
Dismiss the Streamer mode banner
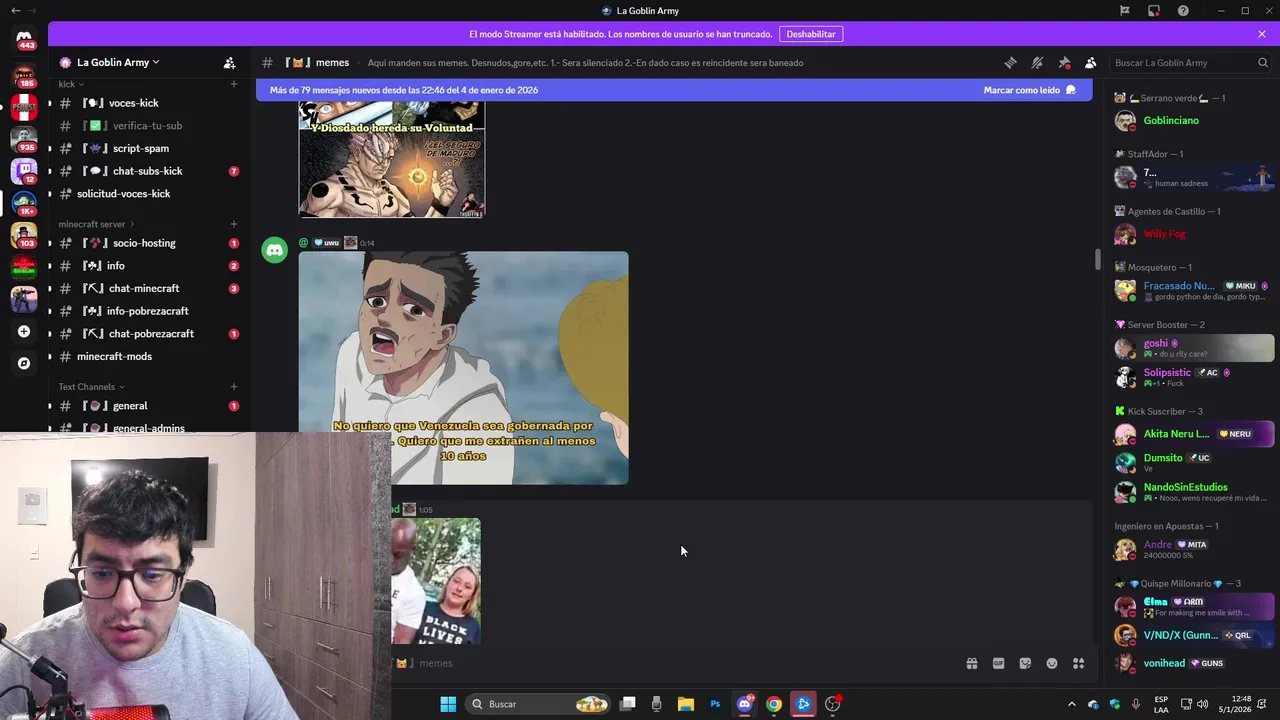tap(1262, 34)
